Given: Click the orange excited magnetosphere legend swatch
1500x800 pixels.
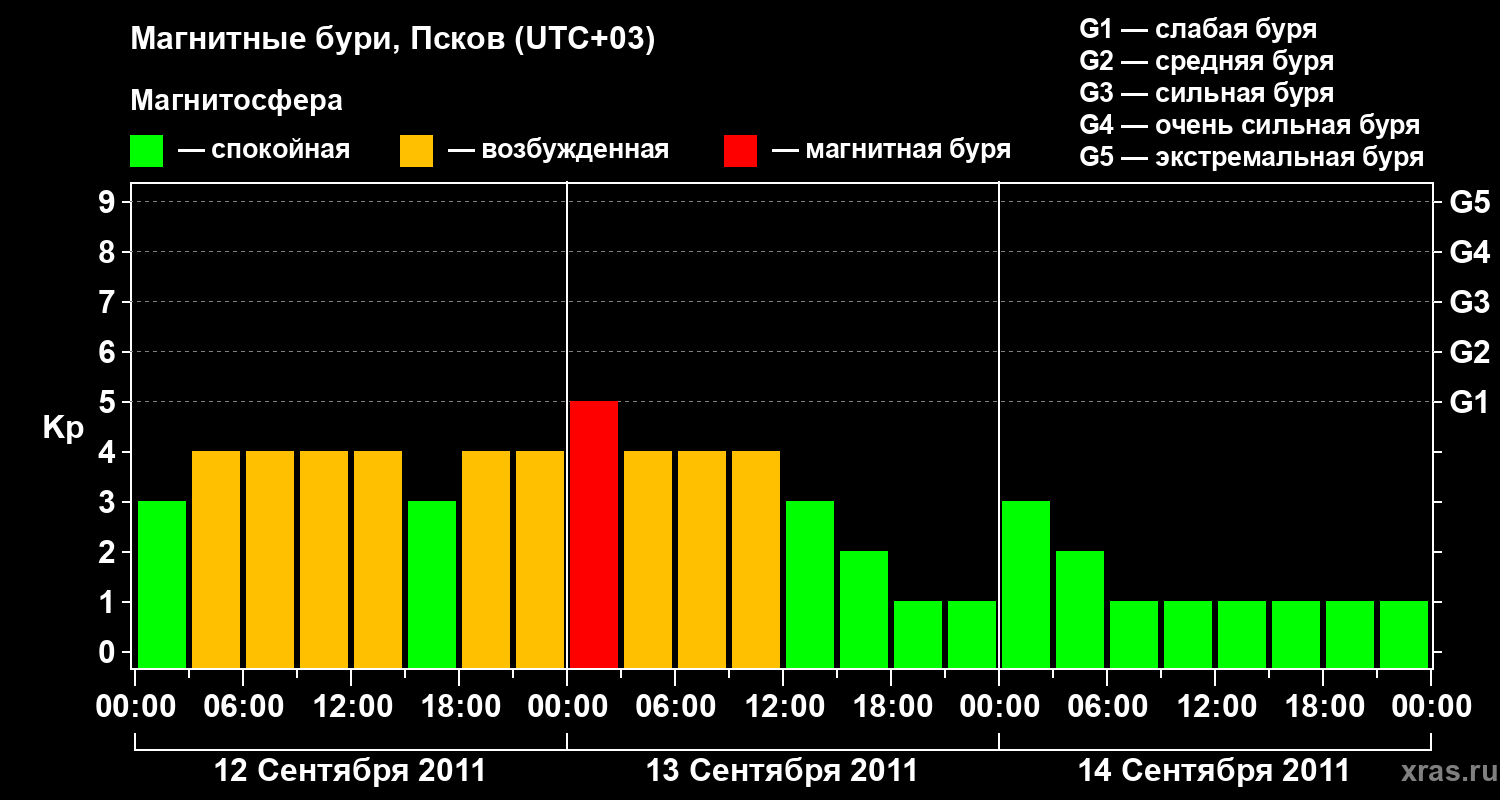Looking at the screenshot, I should coord(416,151).
